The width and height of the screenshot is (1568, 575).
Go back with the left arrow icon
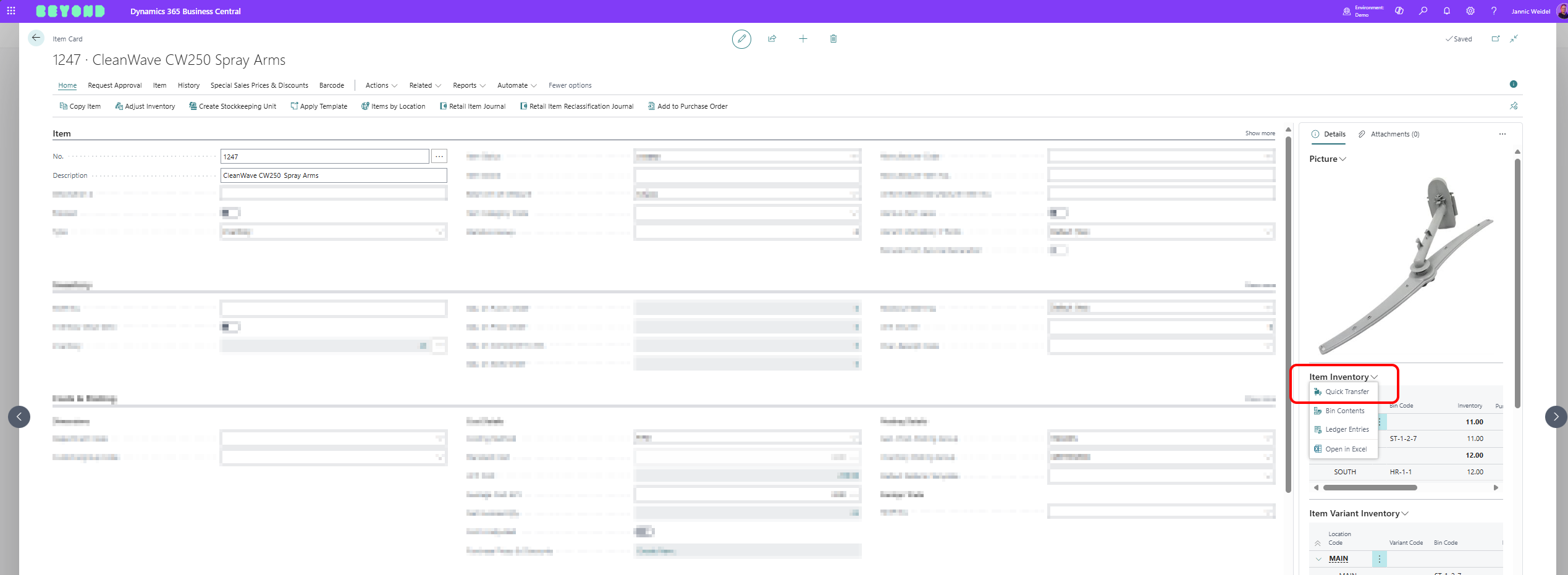click(x=36, y=38)
